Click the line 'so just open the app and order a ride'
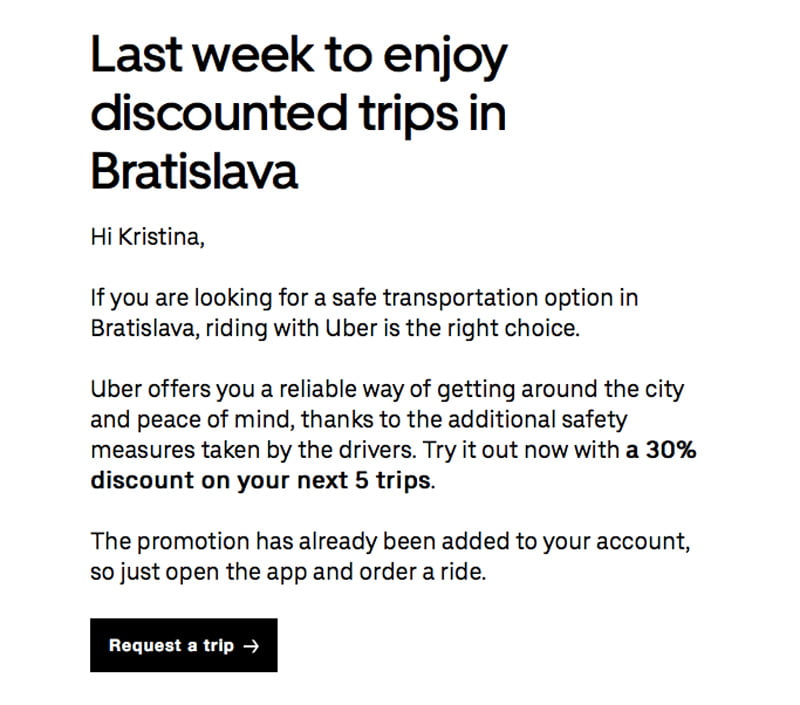 click(288, 572)
